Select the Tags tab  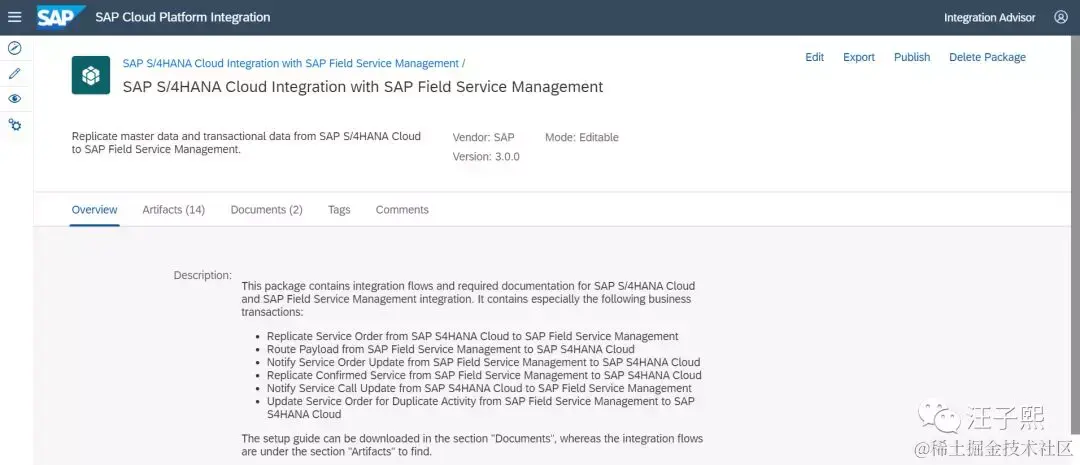339,210
